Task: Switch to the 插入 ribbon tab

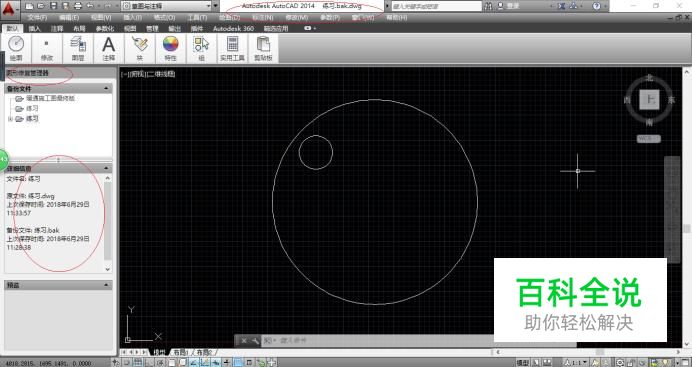Action: [34, 28]
